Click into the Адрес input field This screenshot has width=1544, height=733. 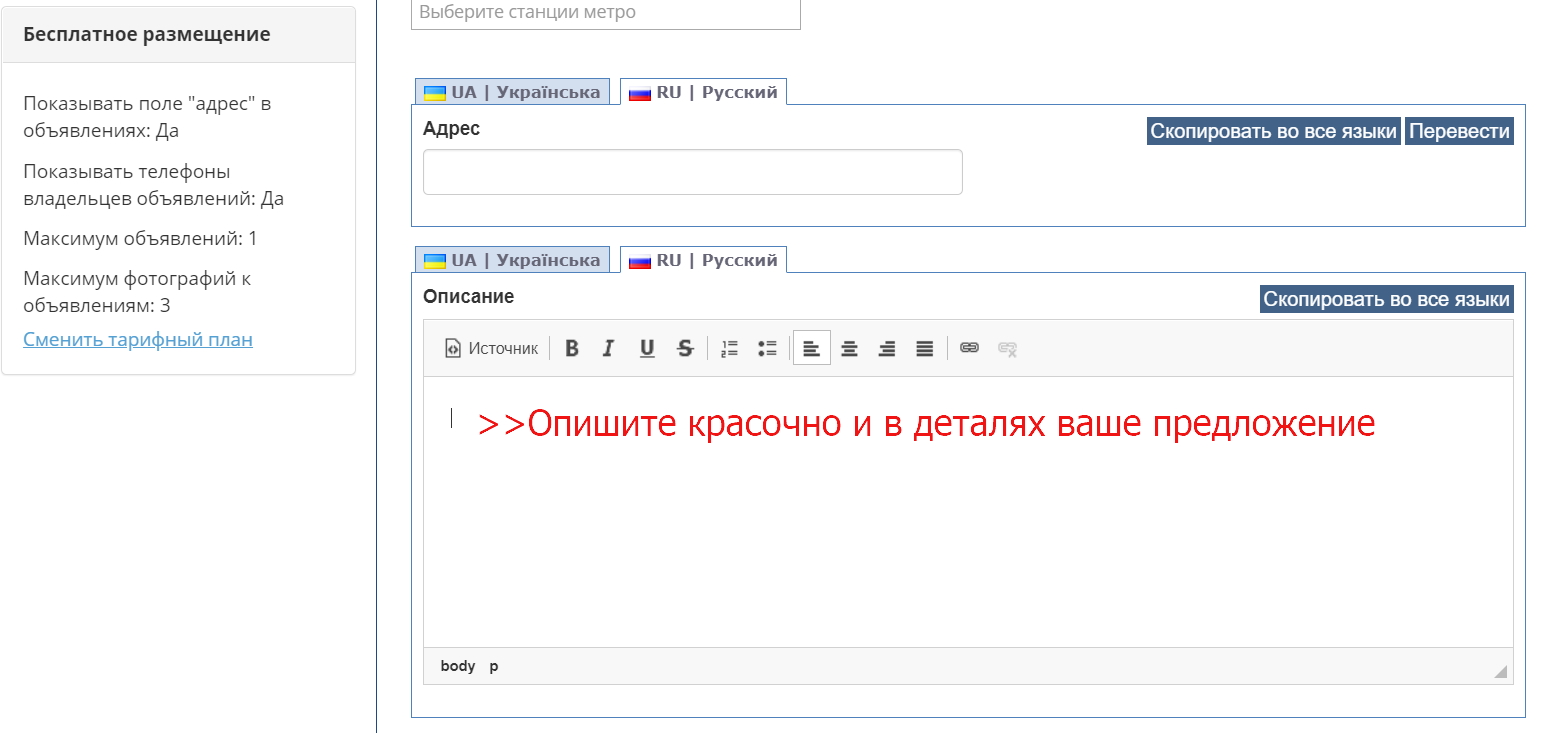click(692, 172)
